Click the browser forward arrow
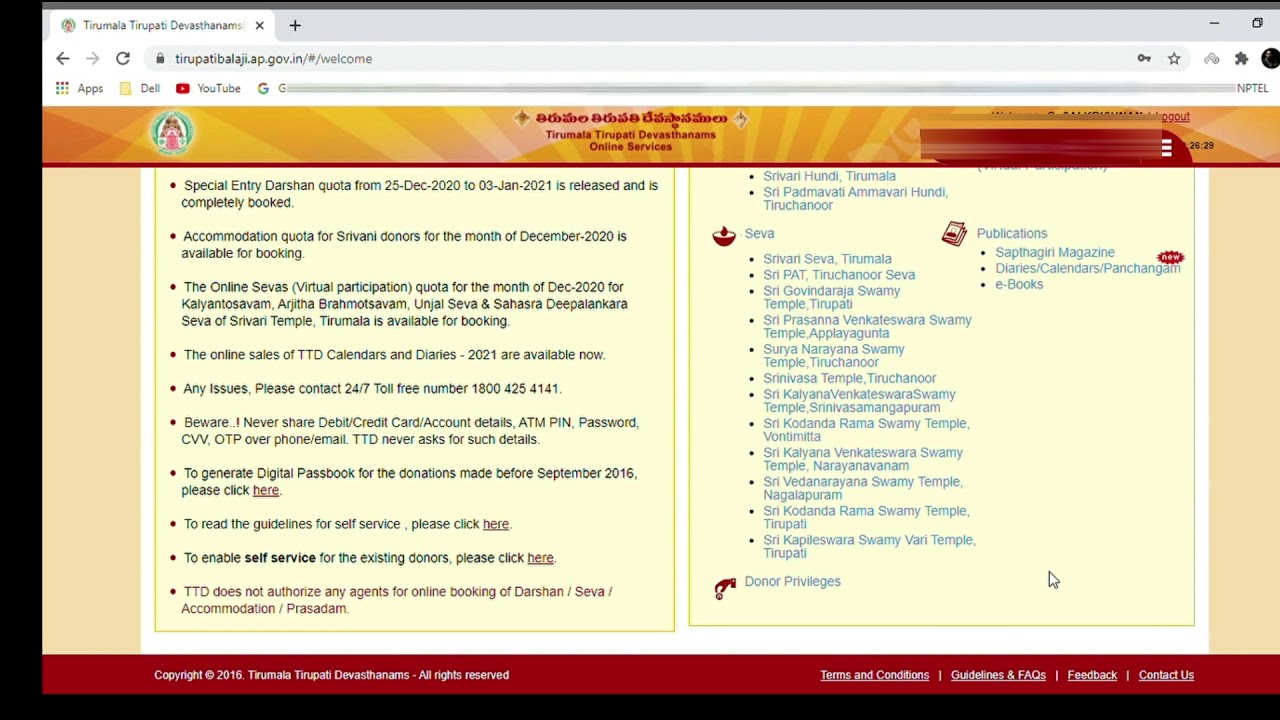 point(93,59)
